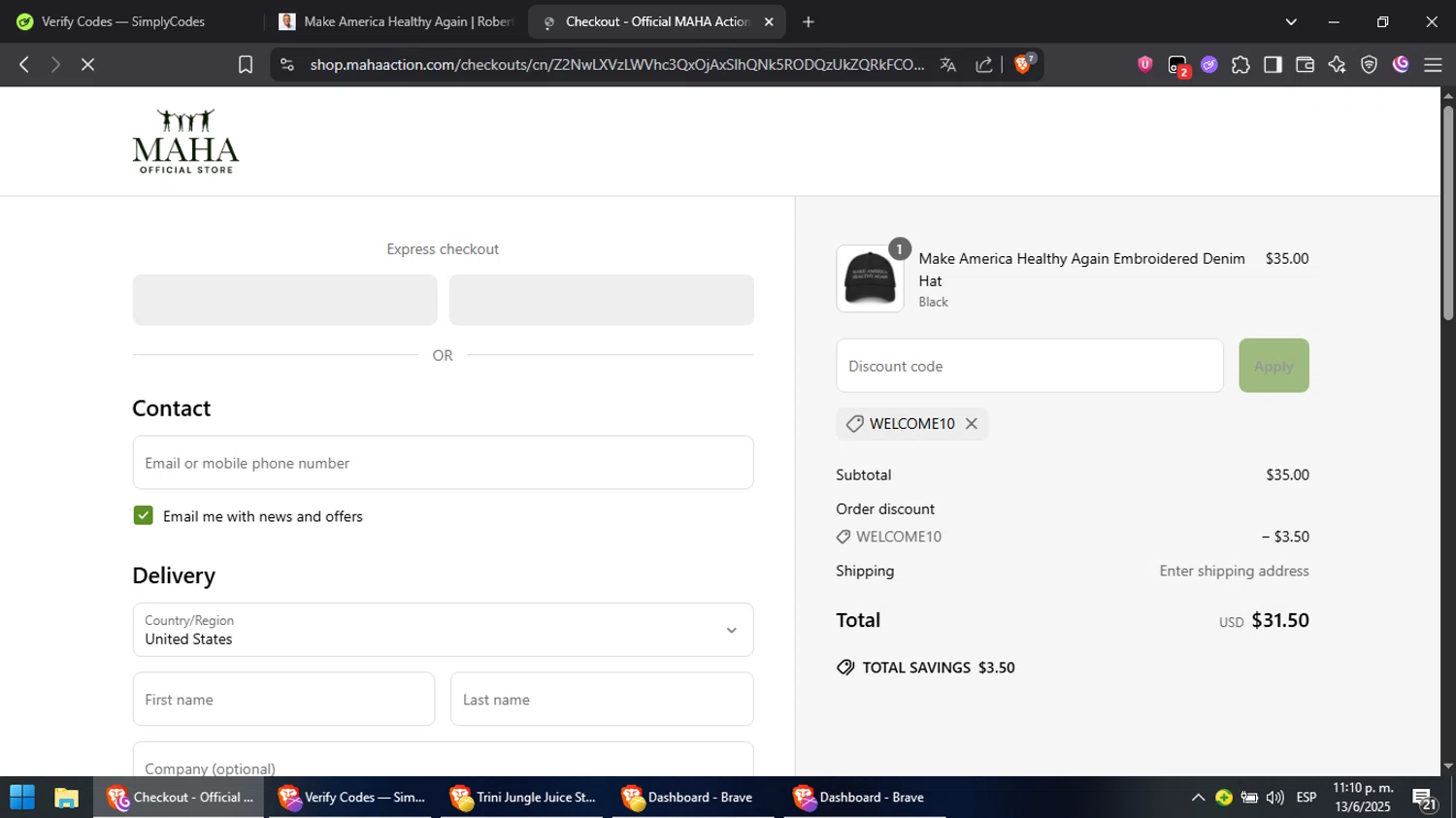Open Brave Shields lion icon

pos(1023,64)
